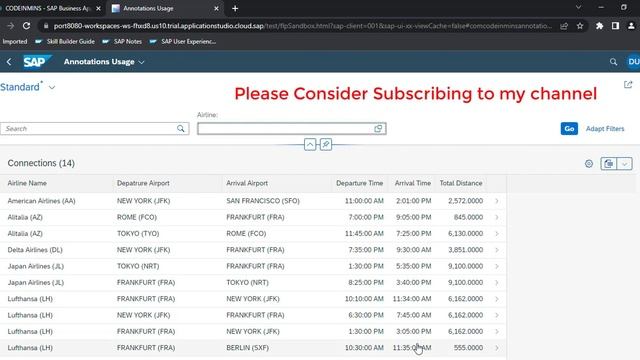This screenshot has height=360, width=640.
Task: Open the SAP Notes bookmark
Action: pos(122,41)
